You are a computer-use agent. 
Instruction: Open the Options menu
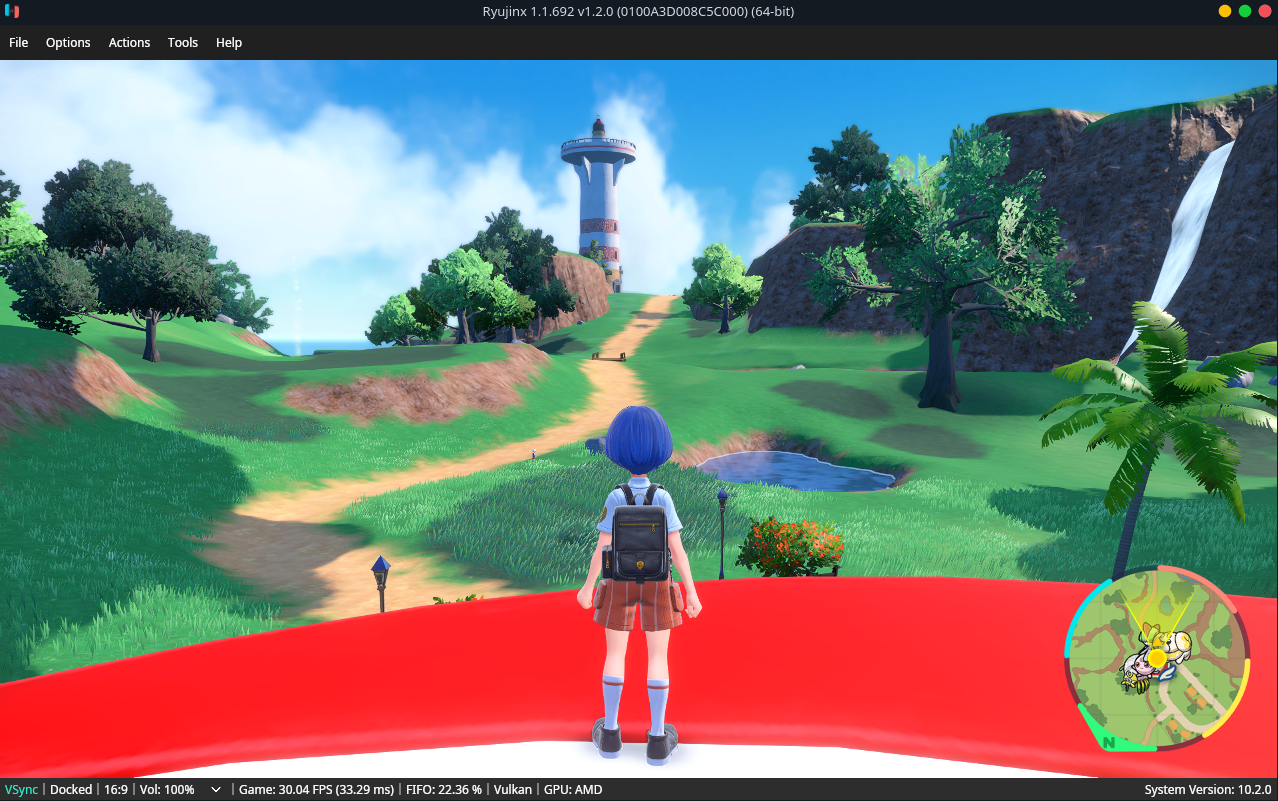coord(68,43)
